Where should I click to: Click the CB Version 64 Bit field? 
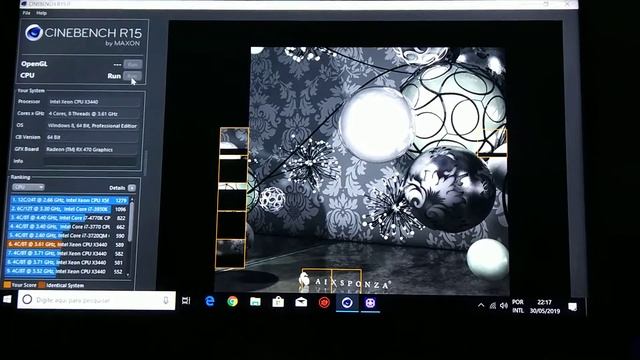(x=91, y=137)
